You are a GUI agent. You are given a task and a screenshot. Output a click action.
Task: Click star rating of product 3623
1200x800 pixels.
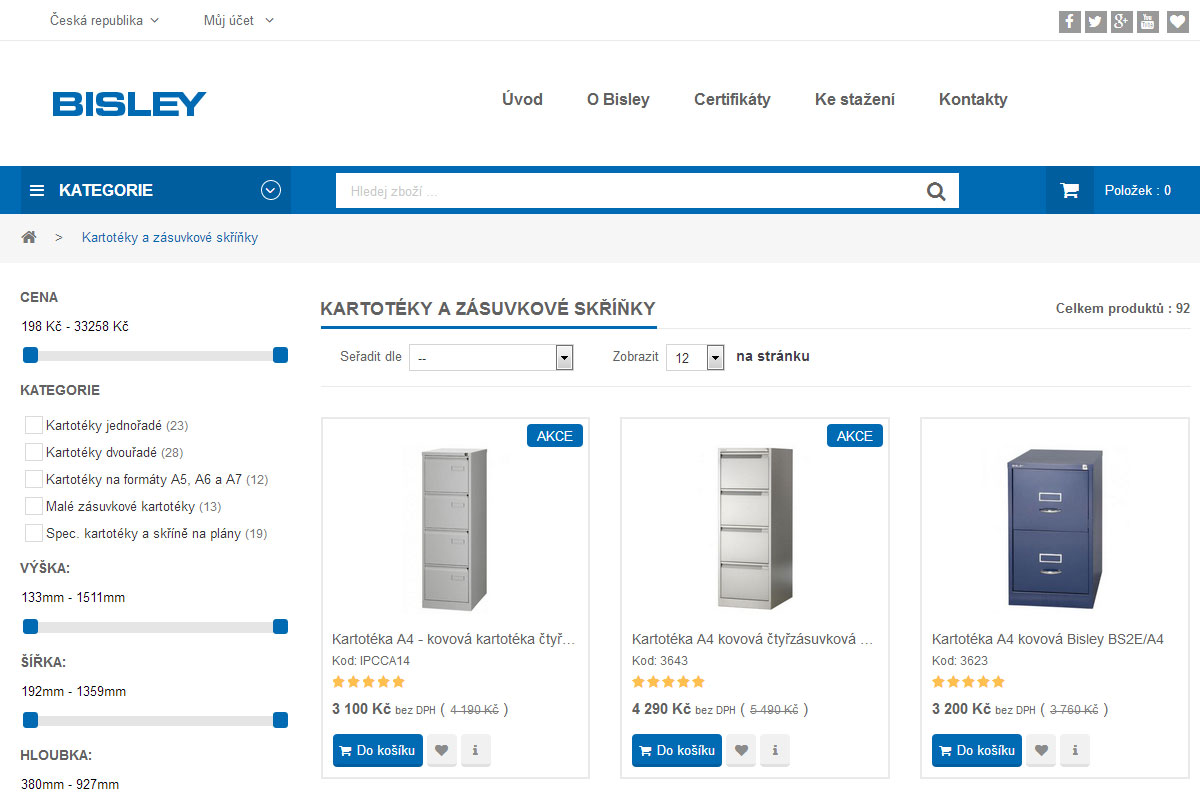(x=969, y=682)
